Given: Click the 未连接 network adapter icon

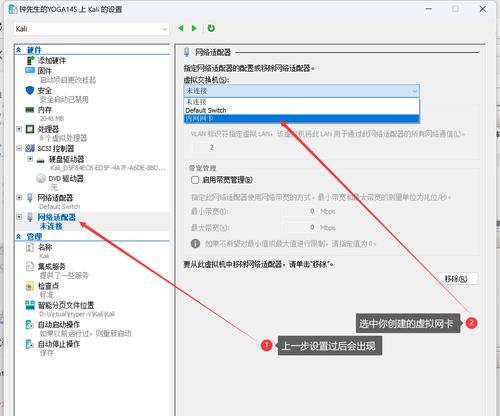Looking at the screenshot, I should coord(30,217).
